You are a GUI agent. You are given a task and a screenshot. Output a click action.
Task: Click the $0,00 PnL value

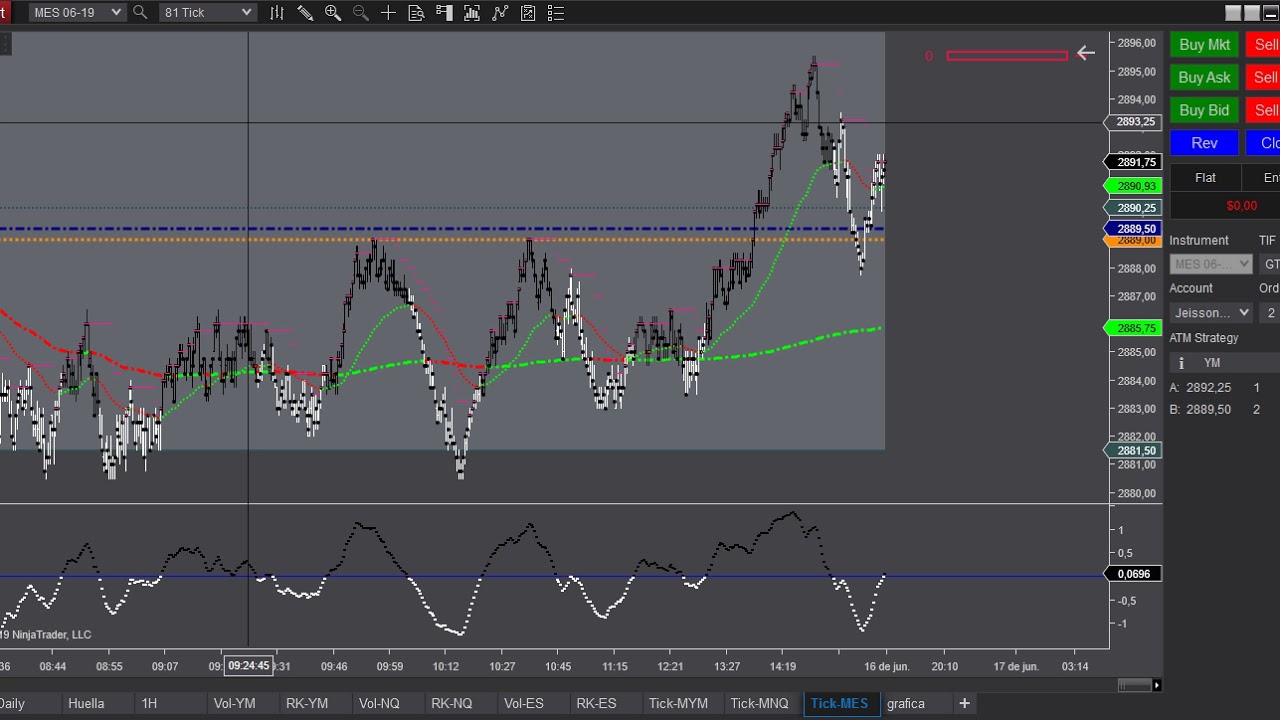(1241, 206)
